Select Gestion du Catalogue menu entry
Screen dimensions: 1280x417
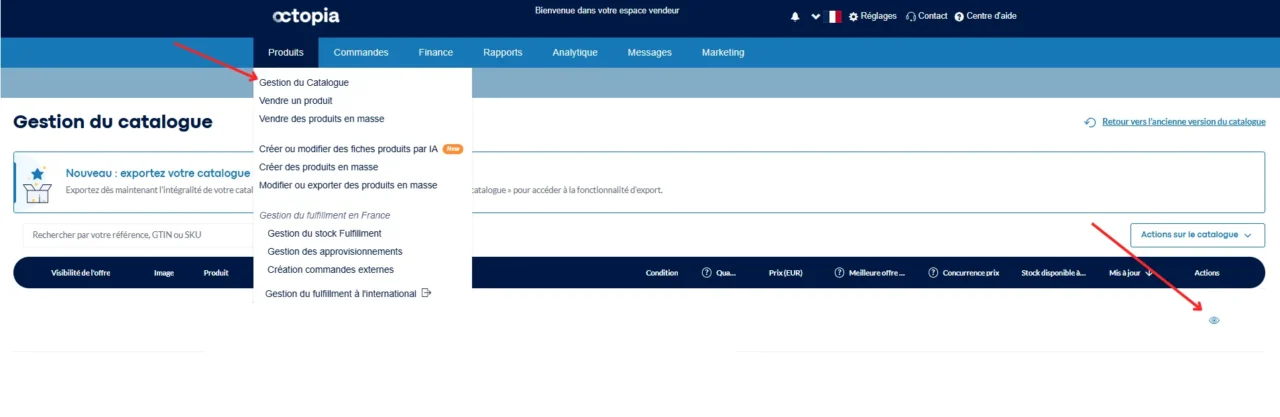coord(304,83)
